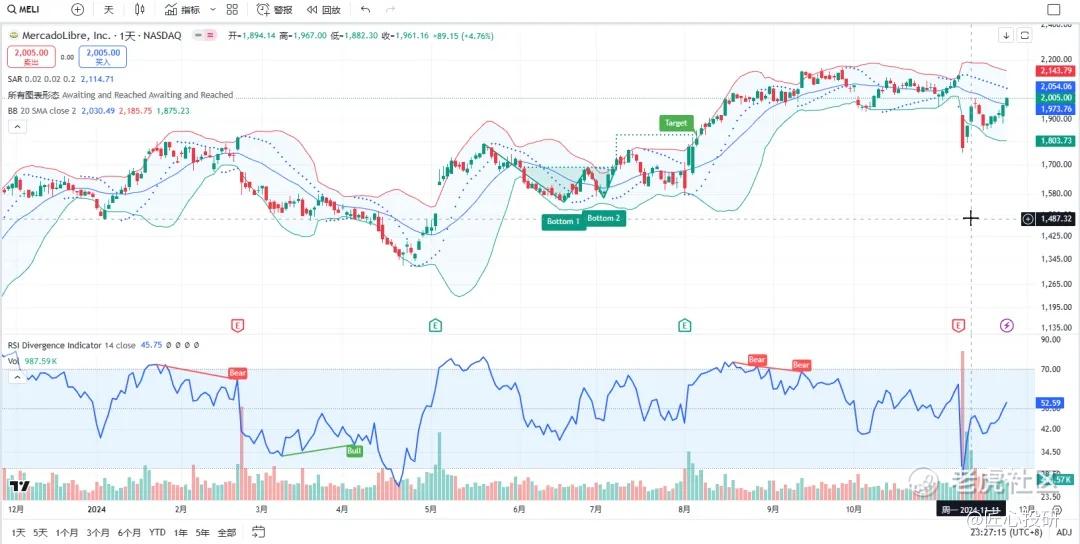This screenshot has width=1080, height=544.
Task: Open the 天 interval selector
Action: click(x=109, y=10)
